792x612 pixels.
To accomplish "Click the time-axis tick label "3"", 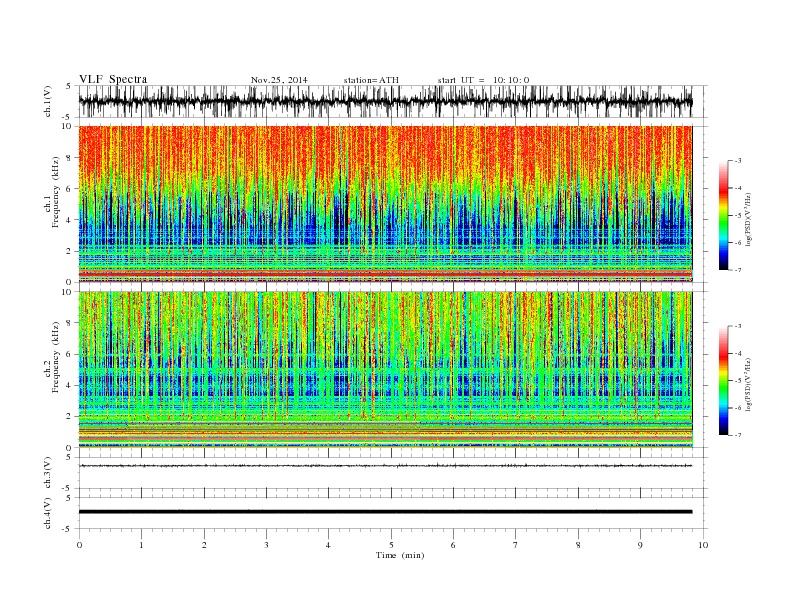I will point(266,545).
